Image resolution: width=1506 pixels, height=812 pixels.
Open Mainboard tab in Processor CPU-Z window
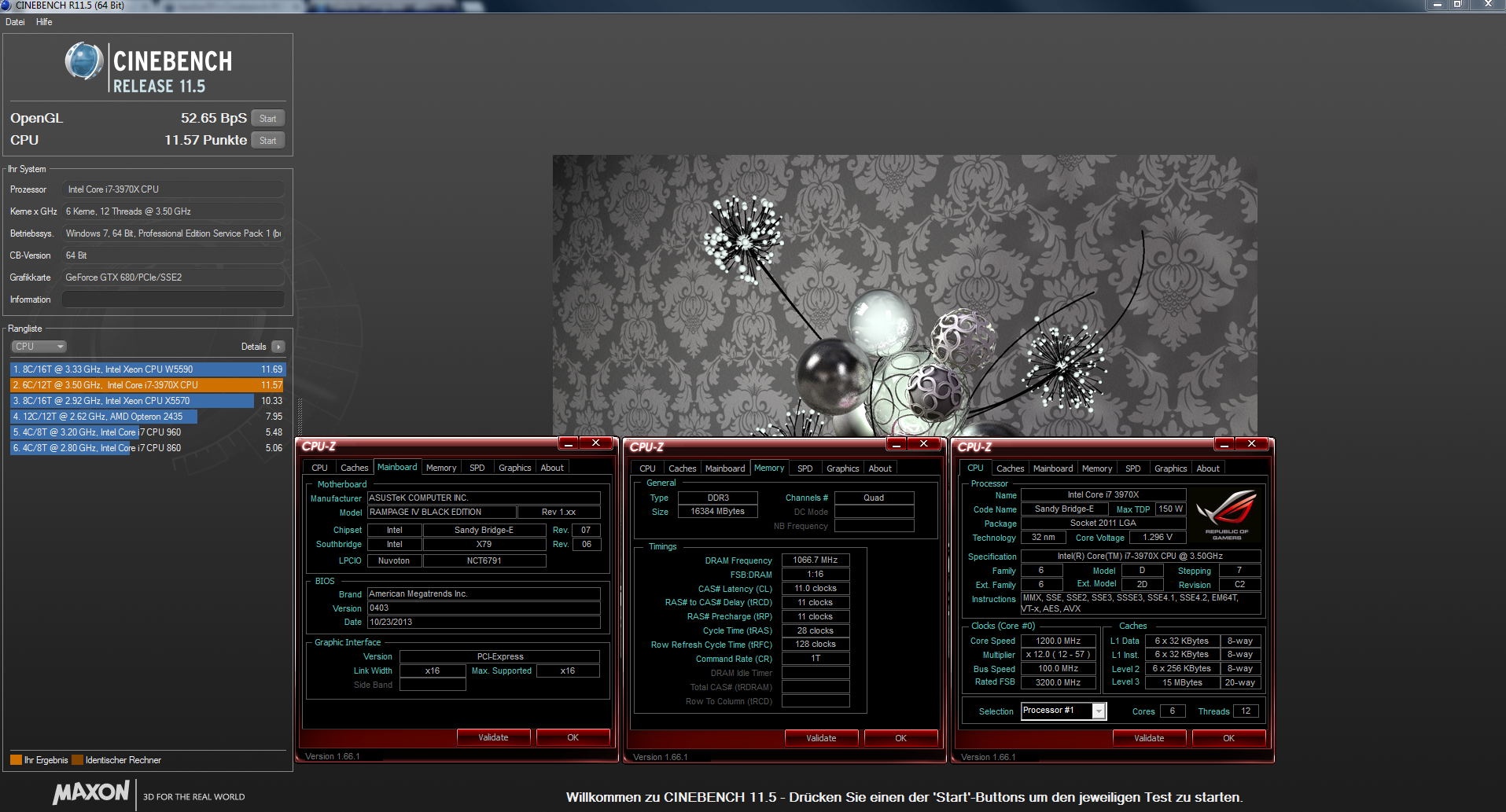pyautogui.click(x=1053, y=468)
